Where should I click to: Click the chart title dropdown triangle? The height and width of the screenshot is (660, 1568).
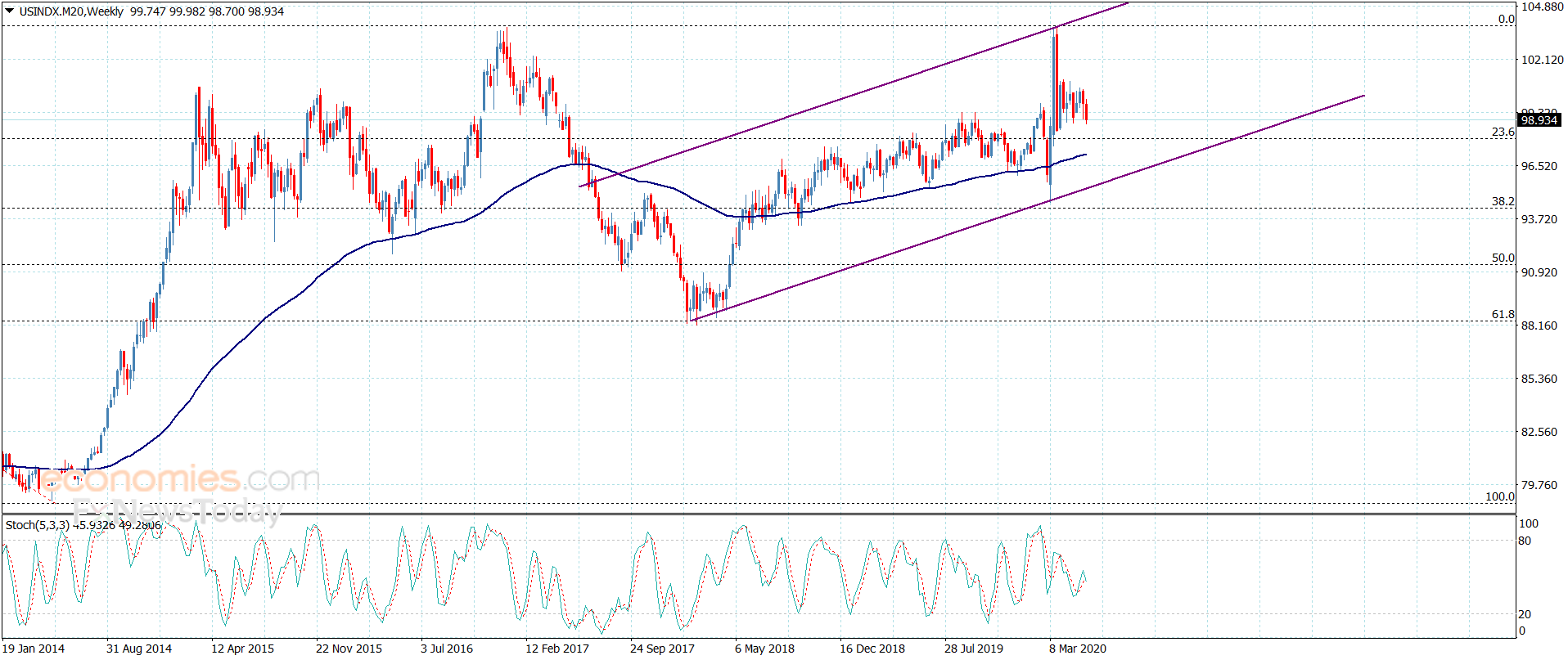coord(10,11)
